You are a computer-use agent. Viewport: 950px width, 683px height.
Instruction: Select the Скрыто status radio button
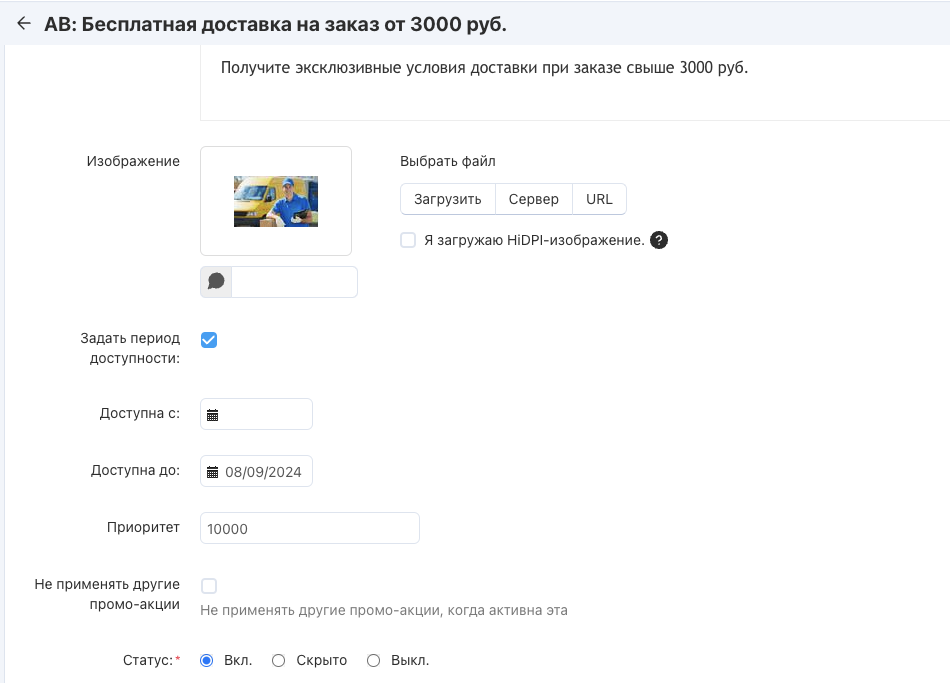278,661
